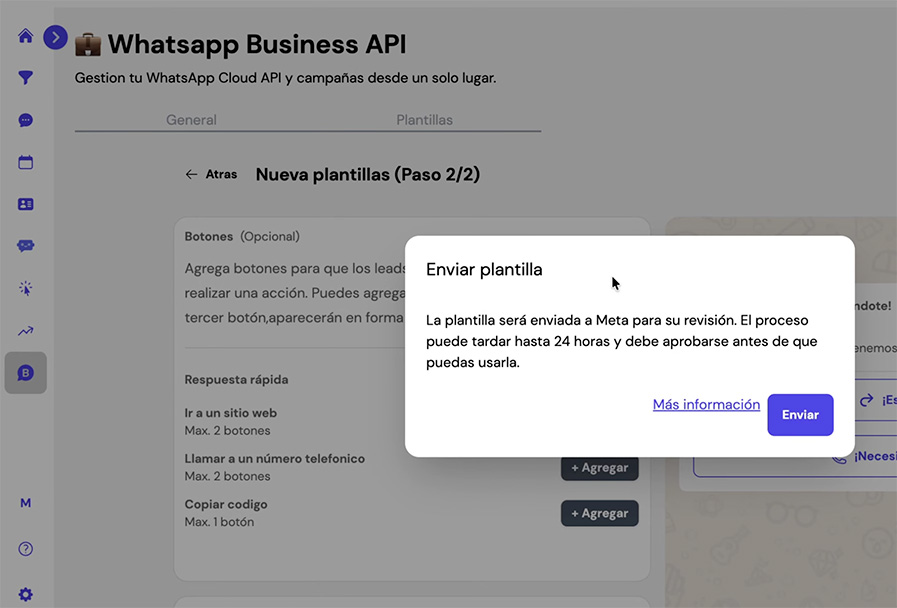Click Agregar next to Copiar codigo

pos(599,513)
